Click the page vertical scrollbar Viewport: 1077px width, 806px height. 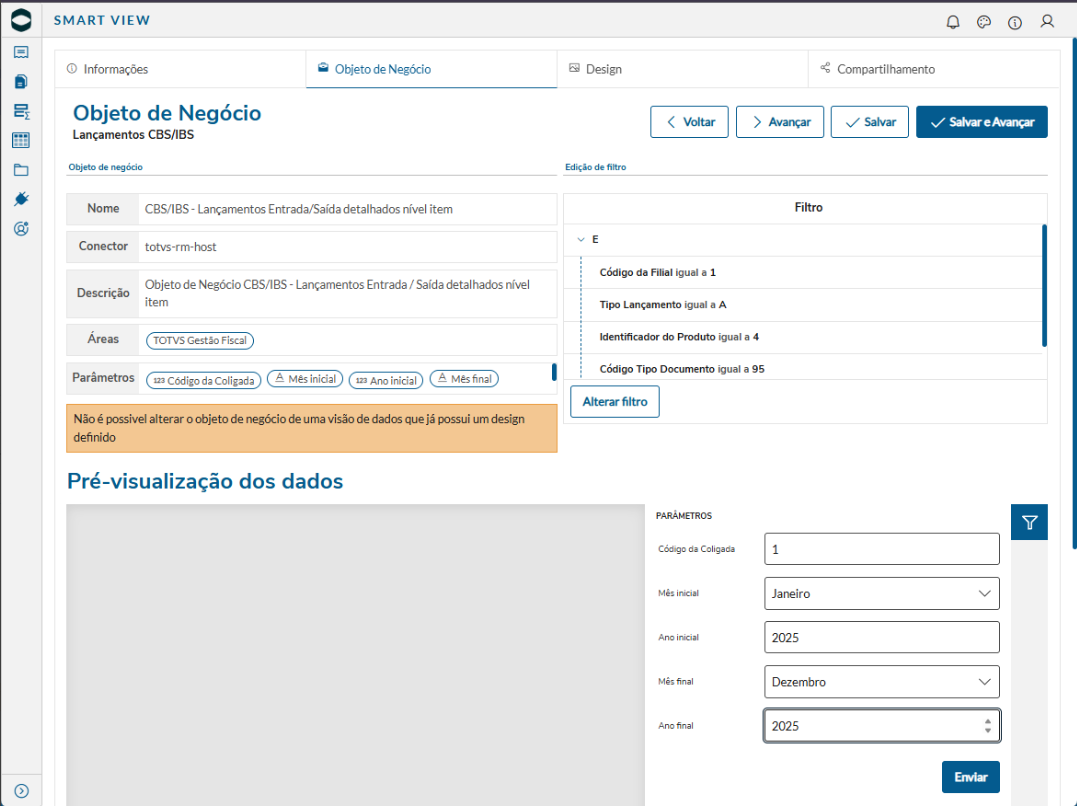pyautogui.click(x=1074, y=293)
